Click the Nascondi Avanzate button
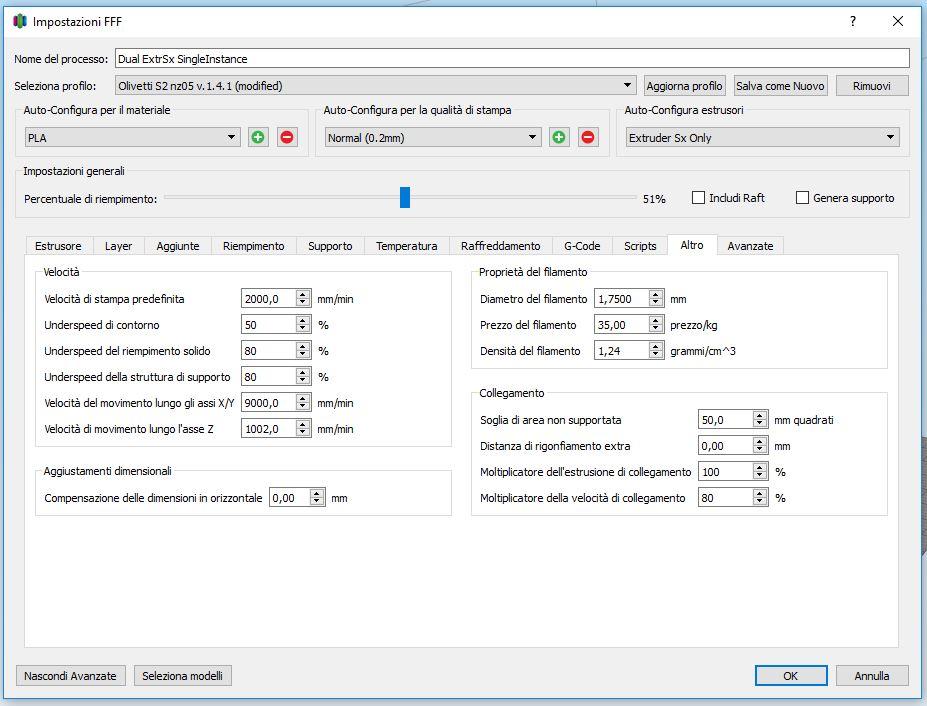 click(x=71, y=676)
